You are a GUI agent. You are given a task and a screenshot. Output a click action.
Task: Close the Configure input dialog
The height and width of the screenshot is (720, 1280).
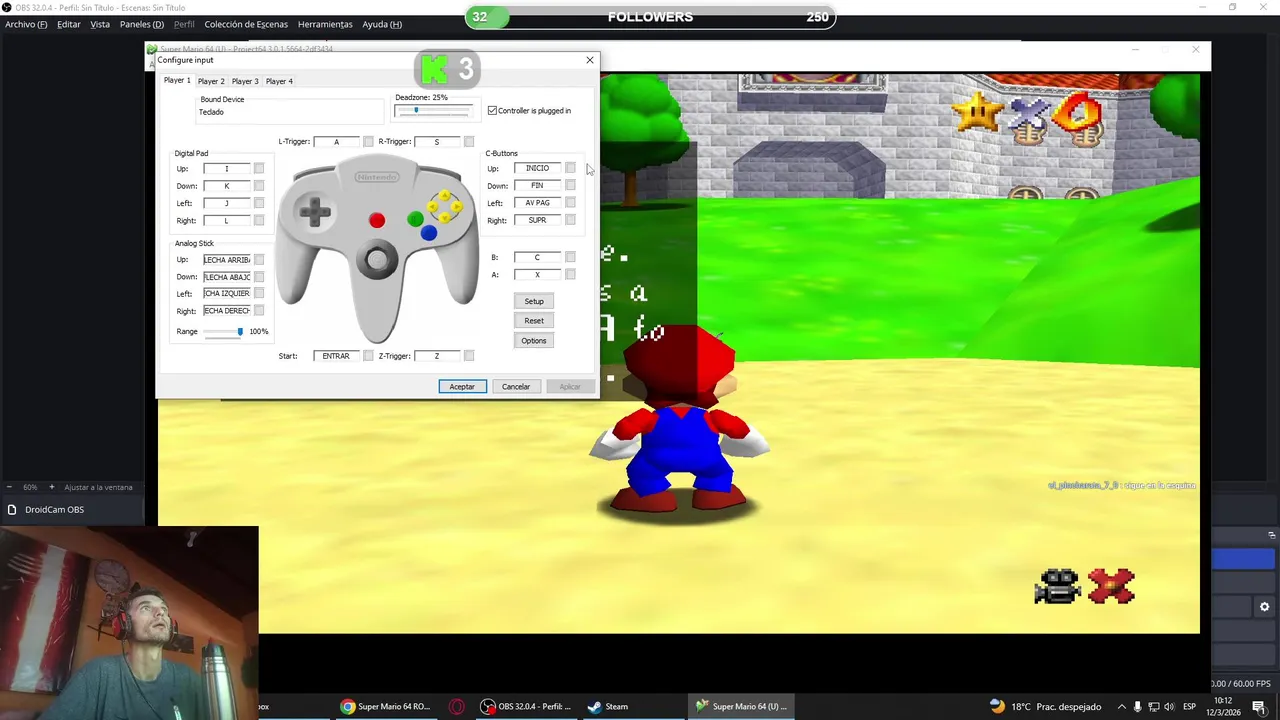590,60
